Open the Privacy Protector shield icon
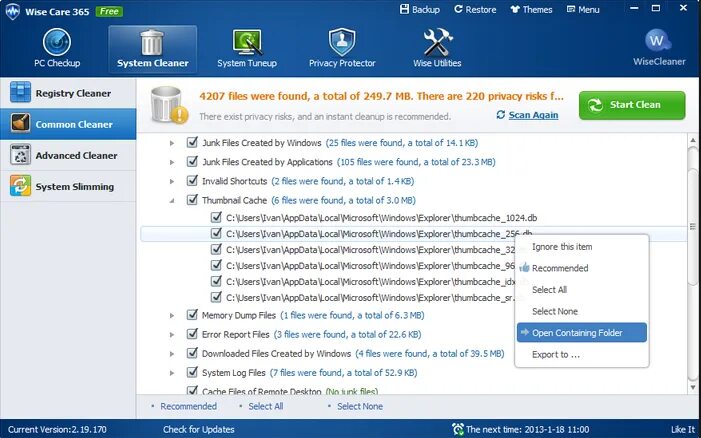Image resolution: width=701 pixels, height=438 pixels. pyautogui.click(x=342, y=42)
